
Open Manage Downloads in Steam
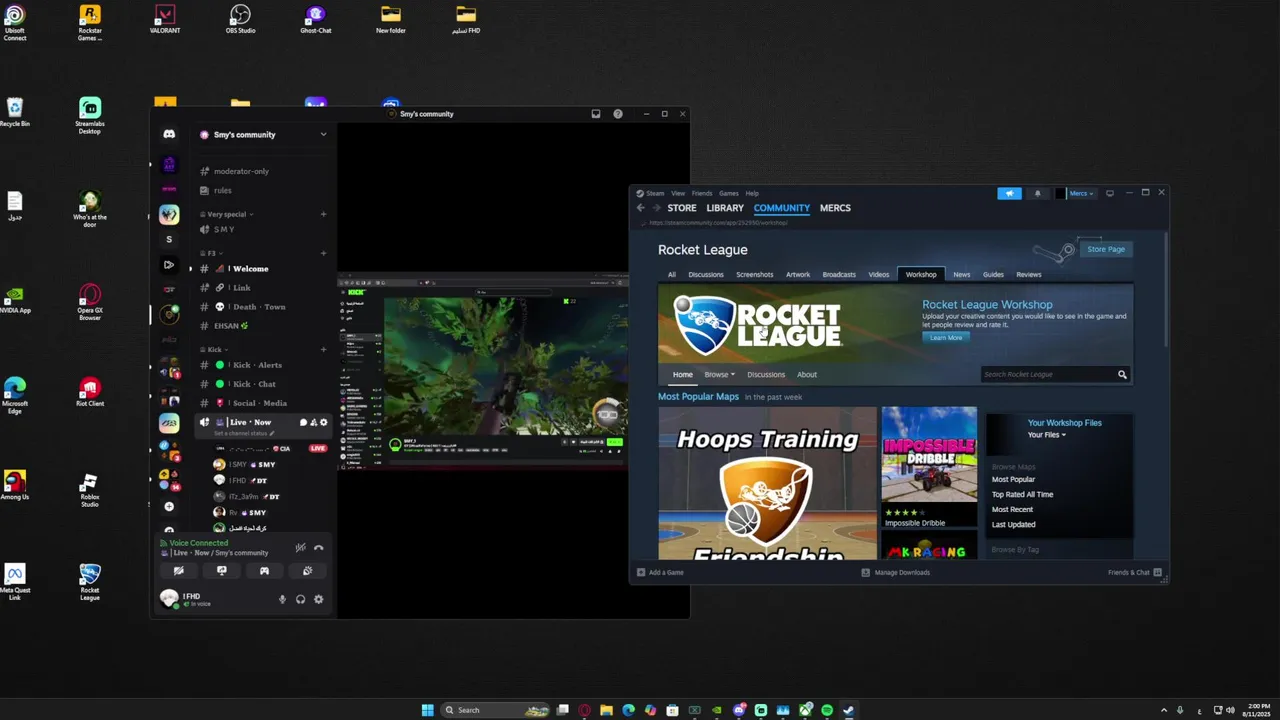tap(895, 572)
